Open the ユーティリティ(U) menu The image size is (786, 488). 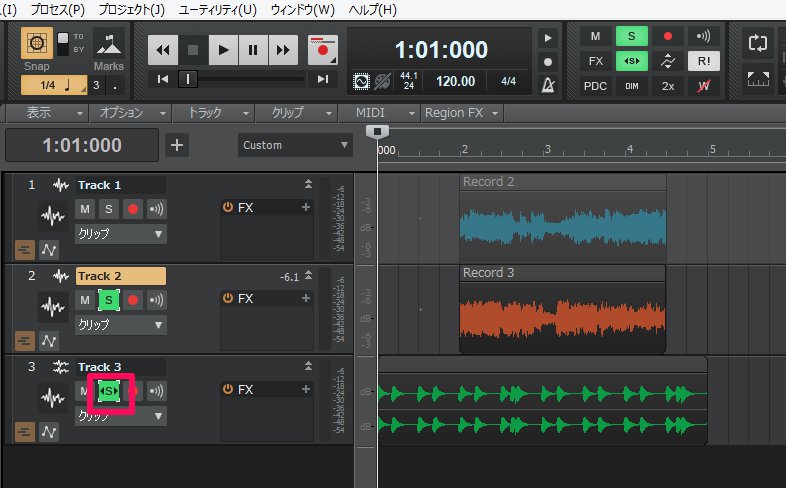218,10
